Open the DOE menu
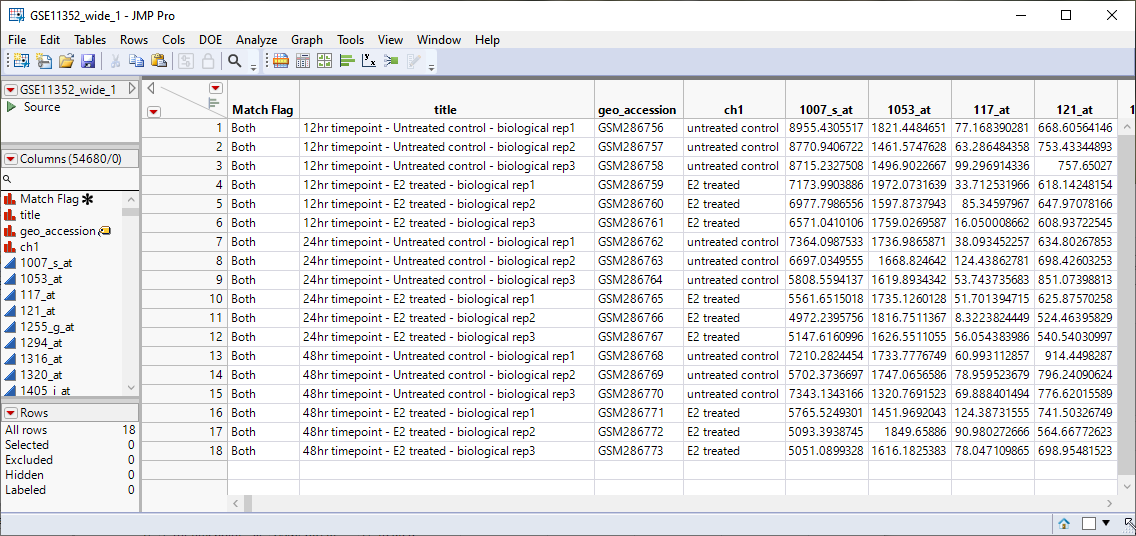This screenshot has height=536, width=1136. tap(211, 40)
